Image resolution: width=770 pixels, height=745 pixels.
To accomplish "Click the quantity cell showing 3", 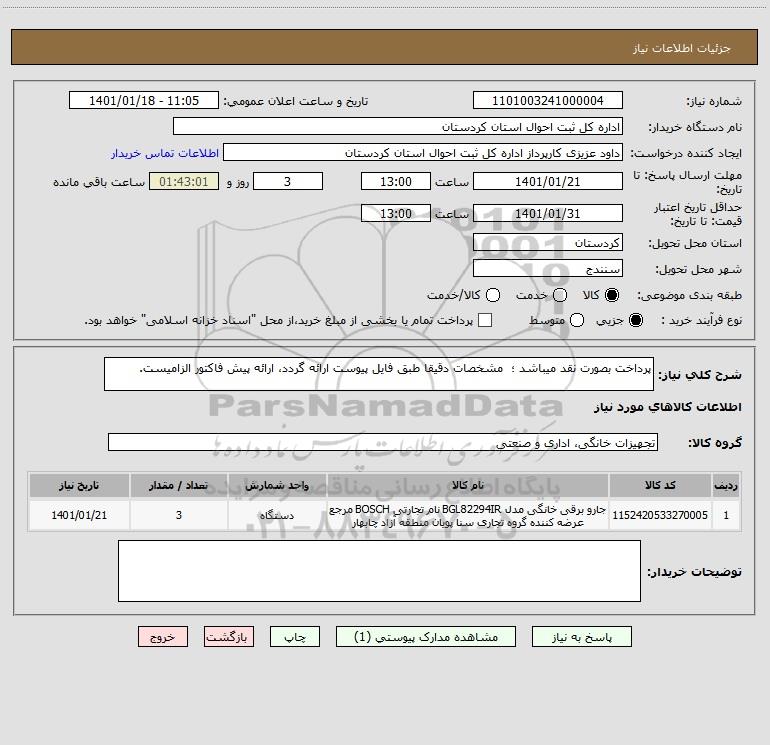I will [x=179, y=515].
